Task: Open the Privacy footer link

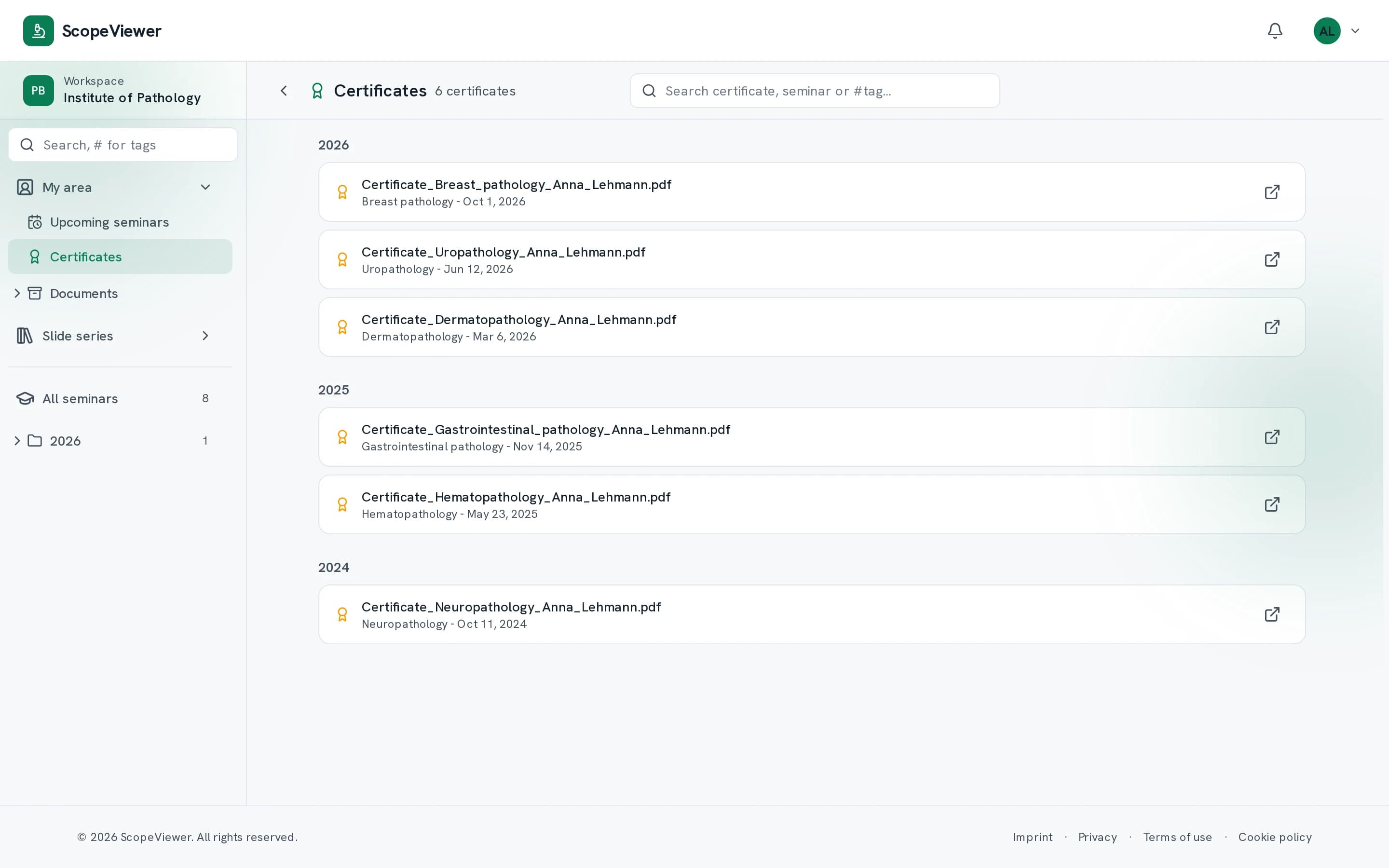Action: (x=1097, y=837)
